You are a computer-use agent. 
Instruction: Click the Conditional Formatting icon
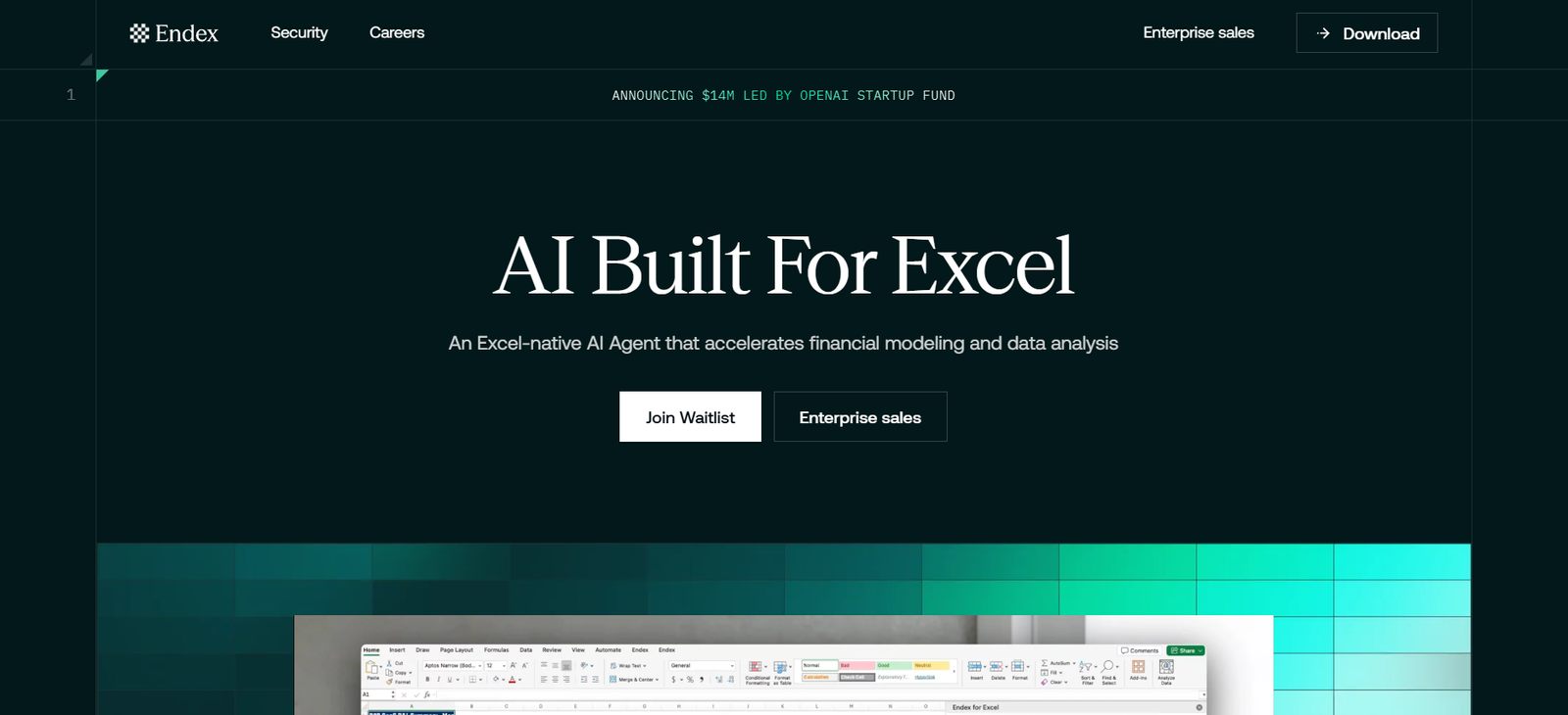(756, 667)
